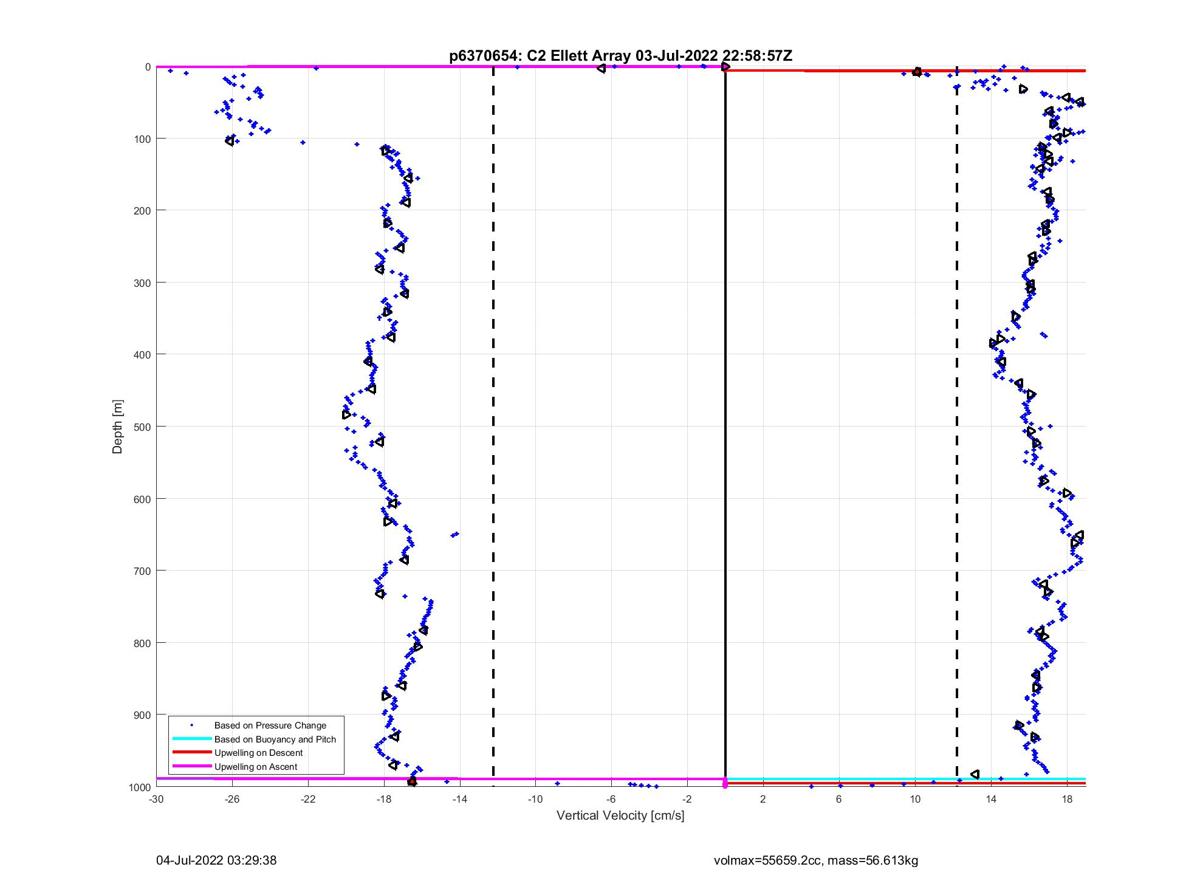
Task: Click y-axis tick label 900
Action: point(141,715)
